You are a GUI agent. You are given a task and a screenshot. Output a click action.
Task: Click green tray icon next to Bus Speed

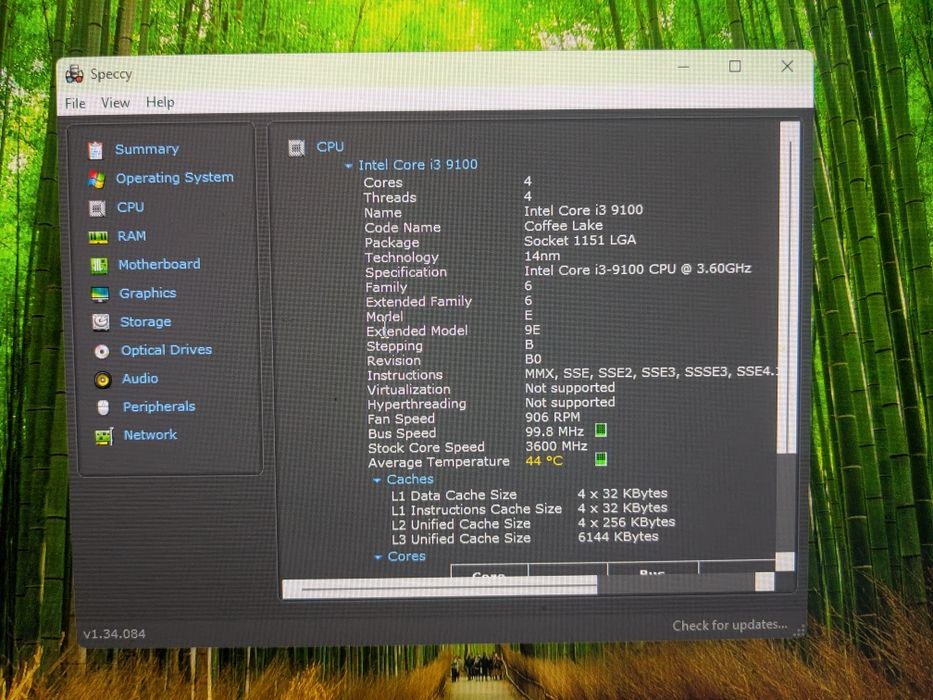[x=601, y=430]
